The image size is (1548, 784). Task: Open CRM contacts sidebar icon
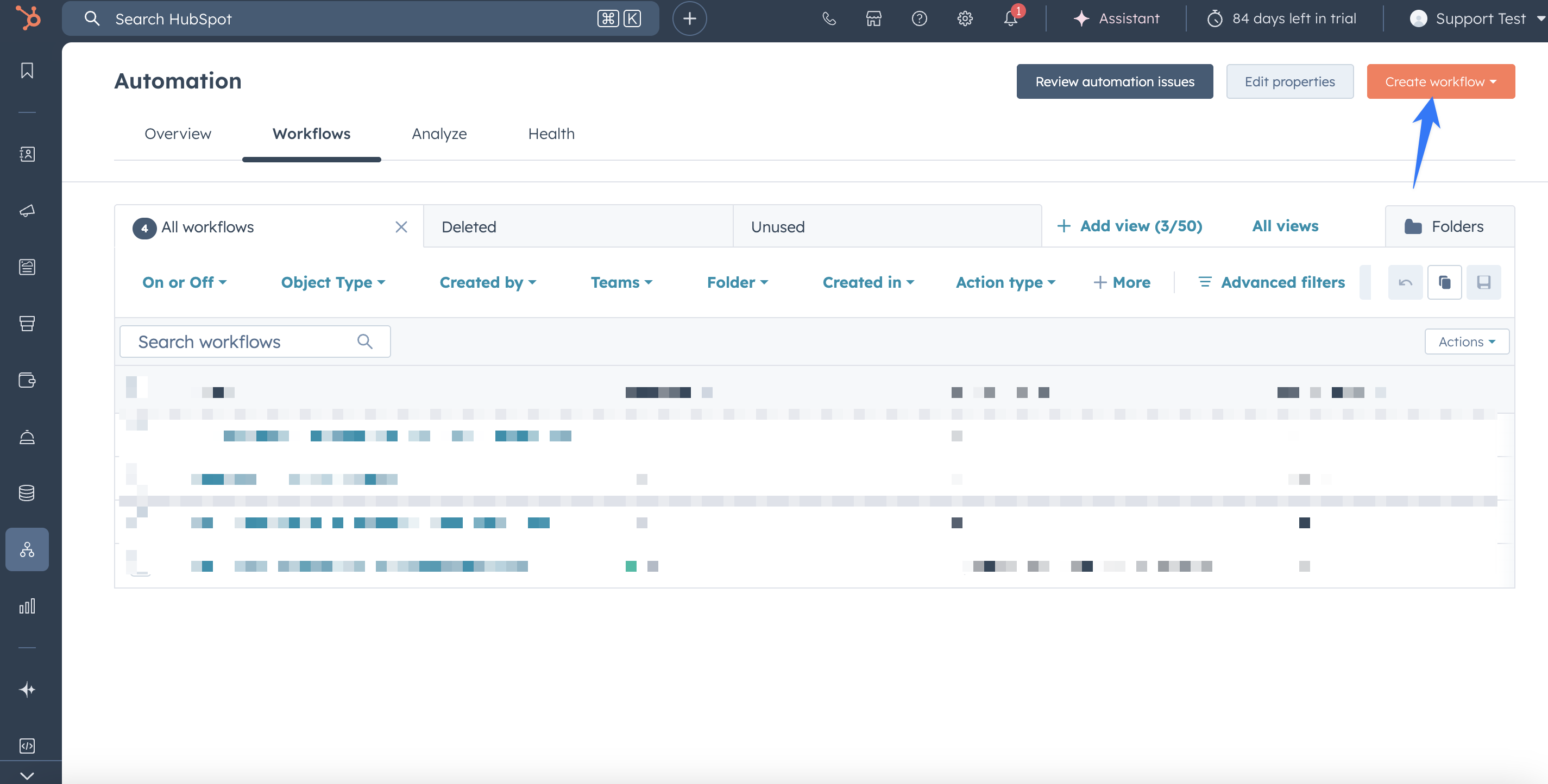click(x=27, y=154)
